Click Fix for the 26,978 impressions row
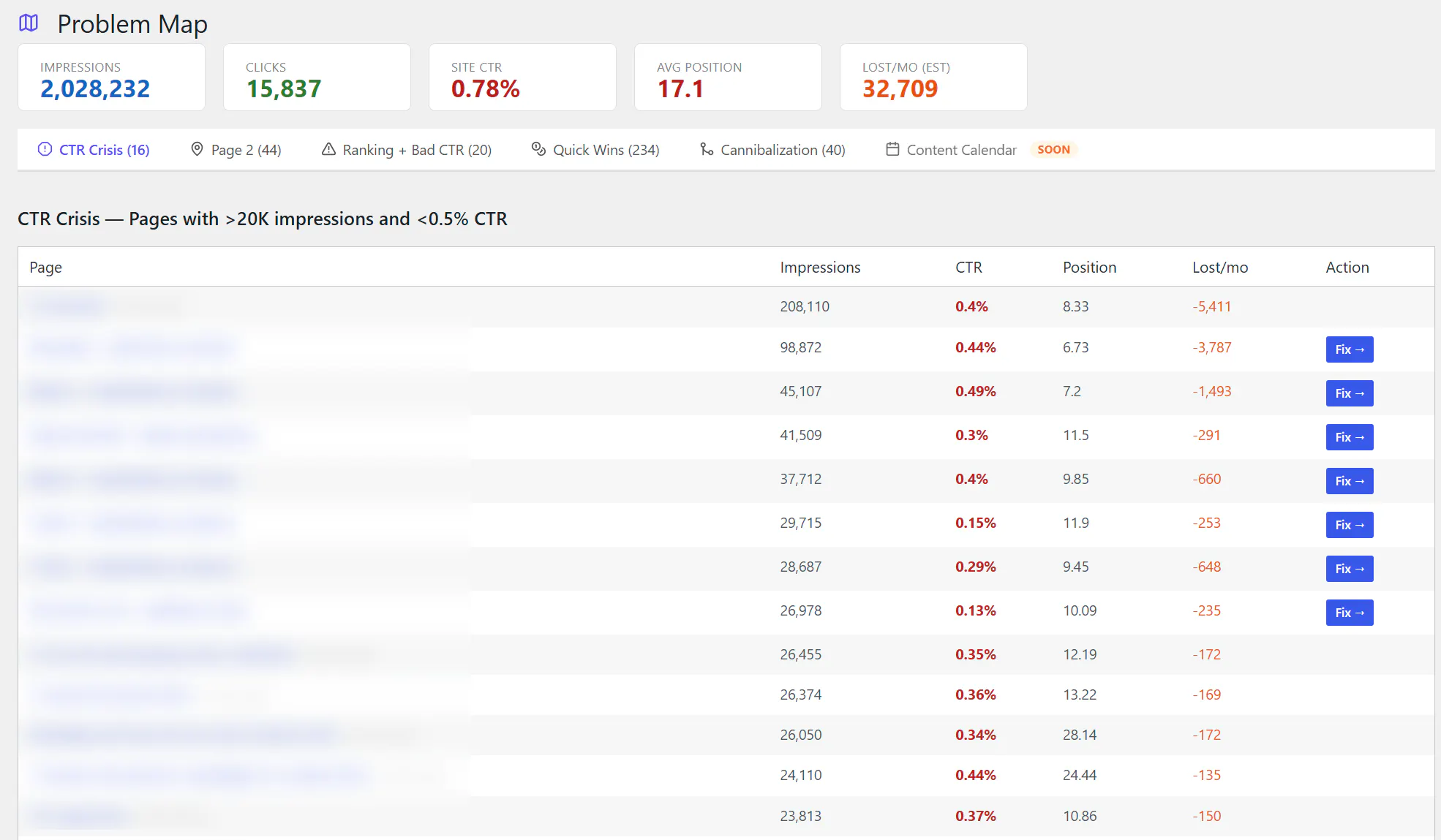Viewport: 1441px width, 840px height. [x=1350, y=613]
